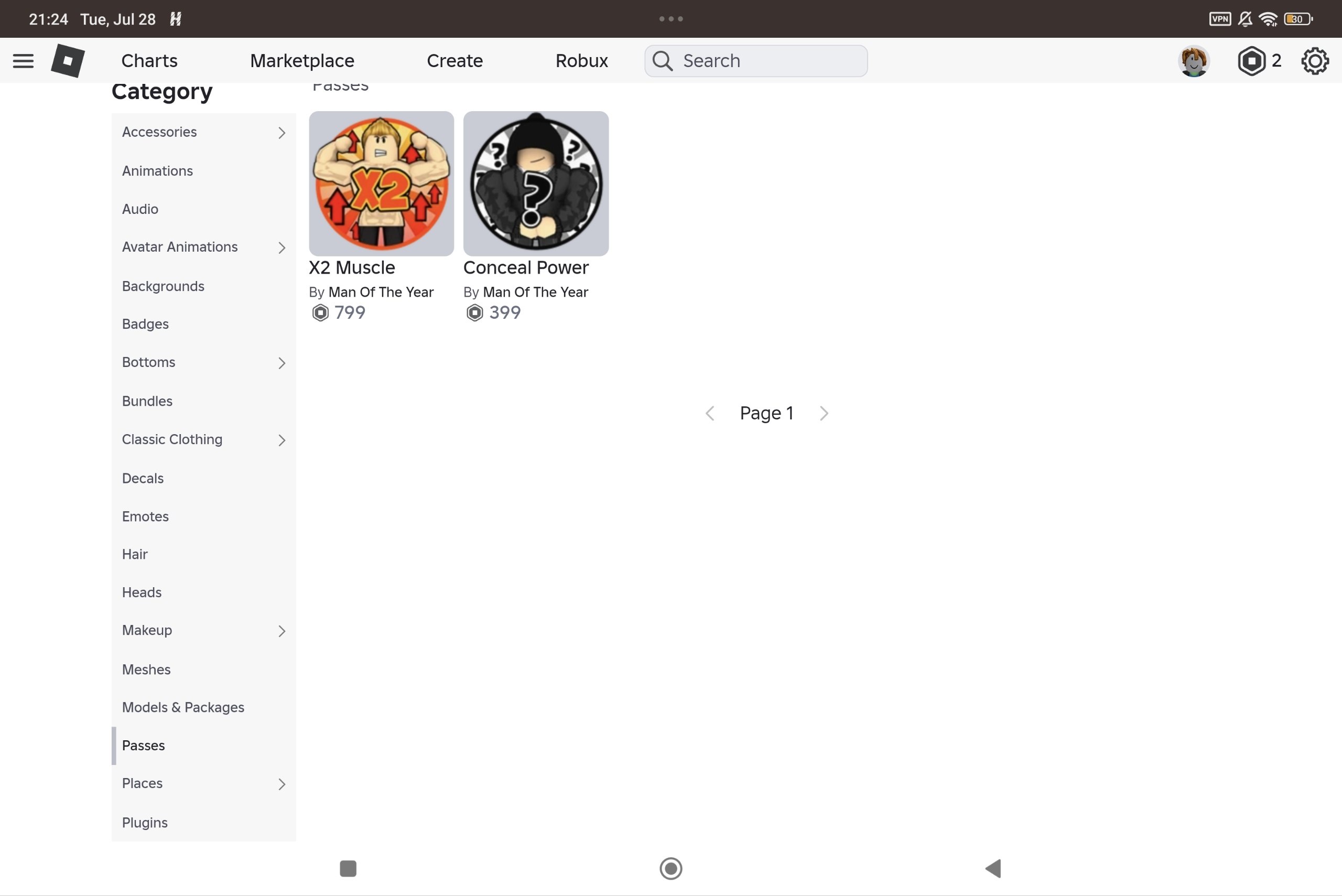The image size is (1342, 896).
Task: Open the X2 Muscle pass title
Action: (x=352, y=267)
